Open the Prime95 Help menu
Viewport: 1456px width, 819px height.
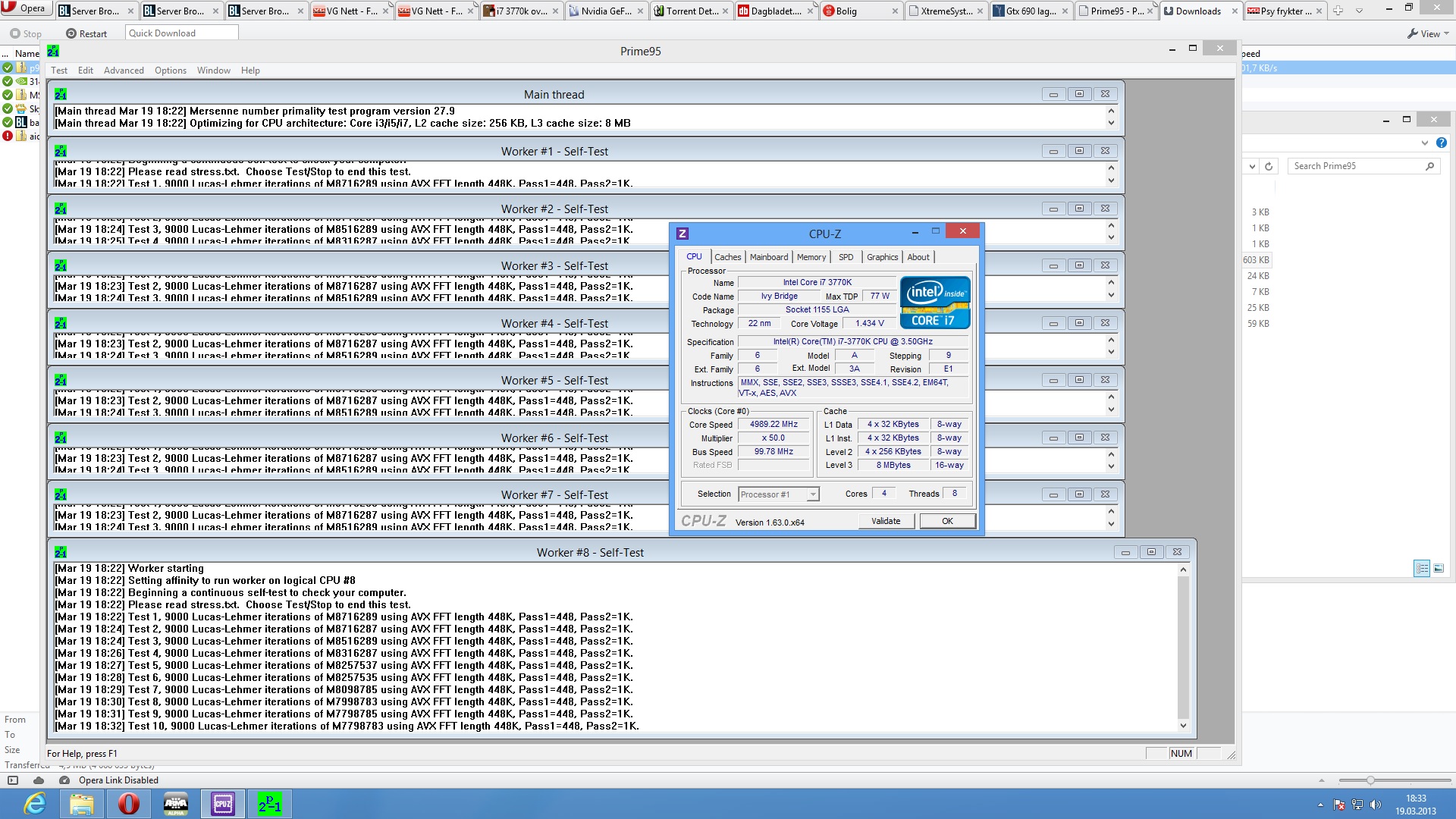pos(250,71)
